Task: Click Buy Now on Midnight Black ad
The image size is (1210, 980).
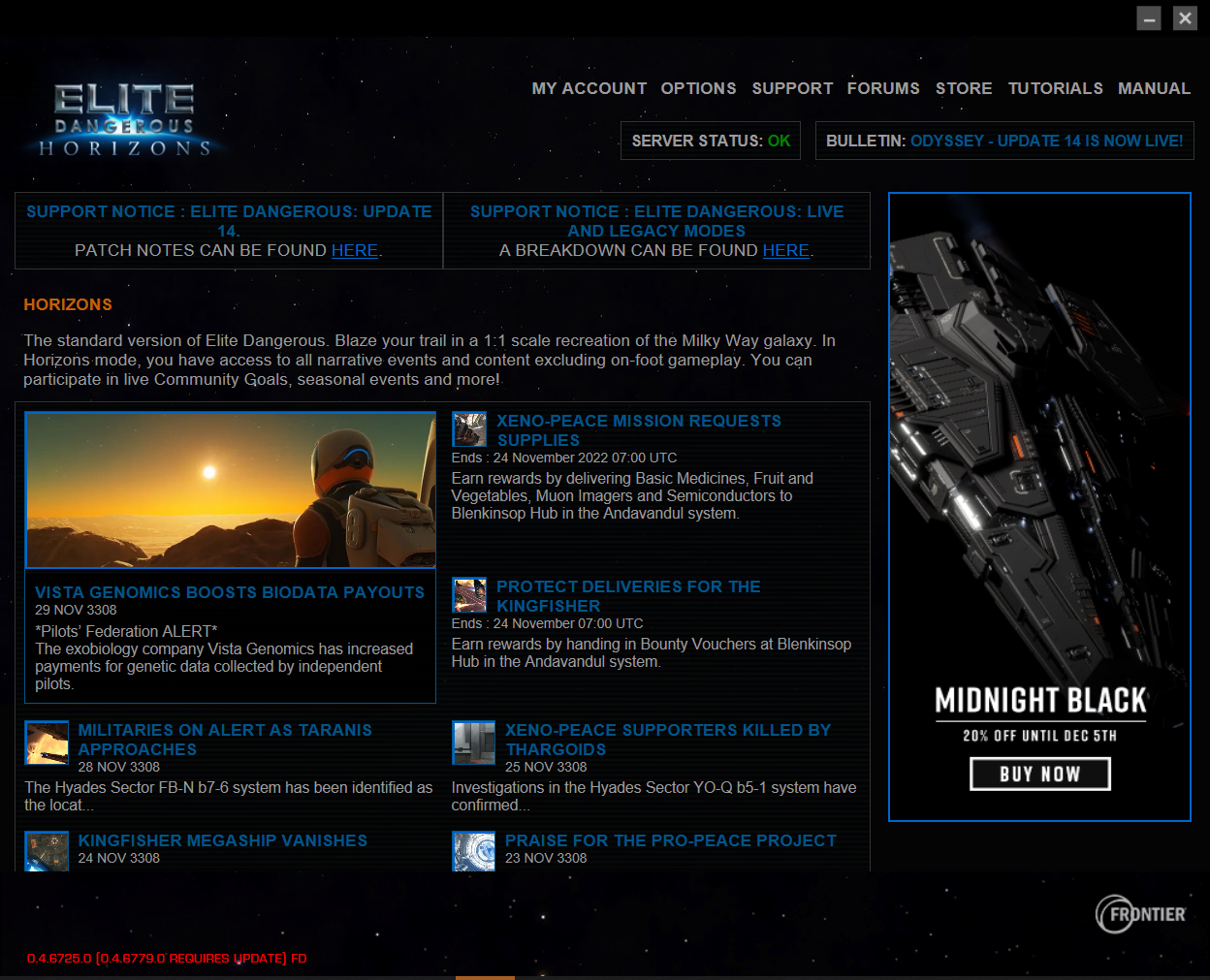Action: 1040,774
